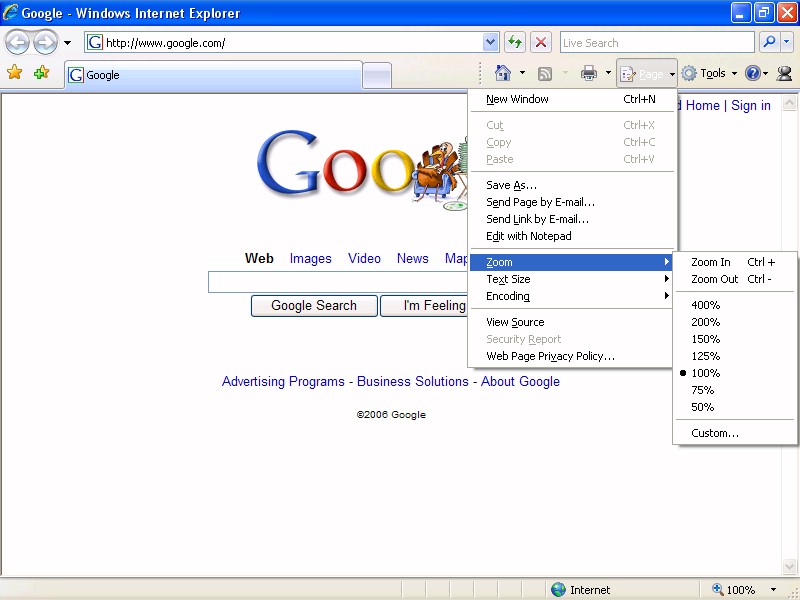This screenshot has width=800, height=600.
Task: Choose Send Page by E-mail...
Action: (x=571, y=202)
